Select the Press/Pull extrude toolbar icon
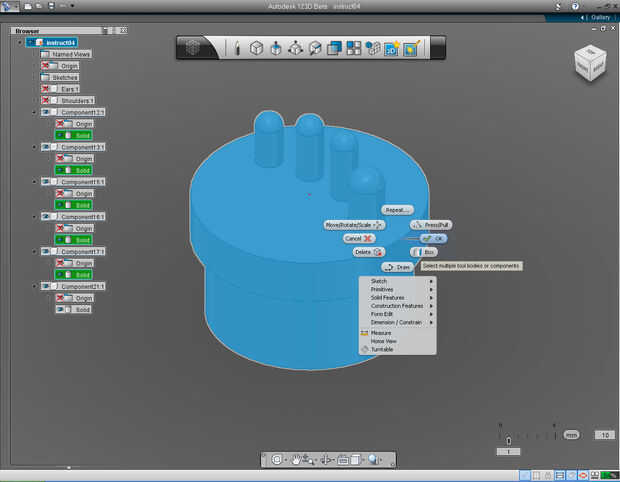This screenshot has width=620, height=482. (276, 48)
